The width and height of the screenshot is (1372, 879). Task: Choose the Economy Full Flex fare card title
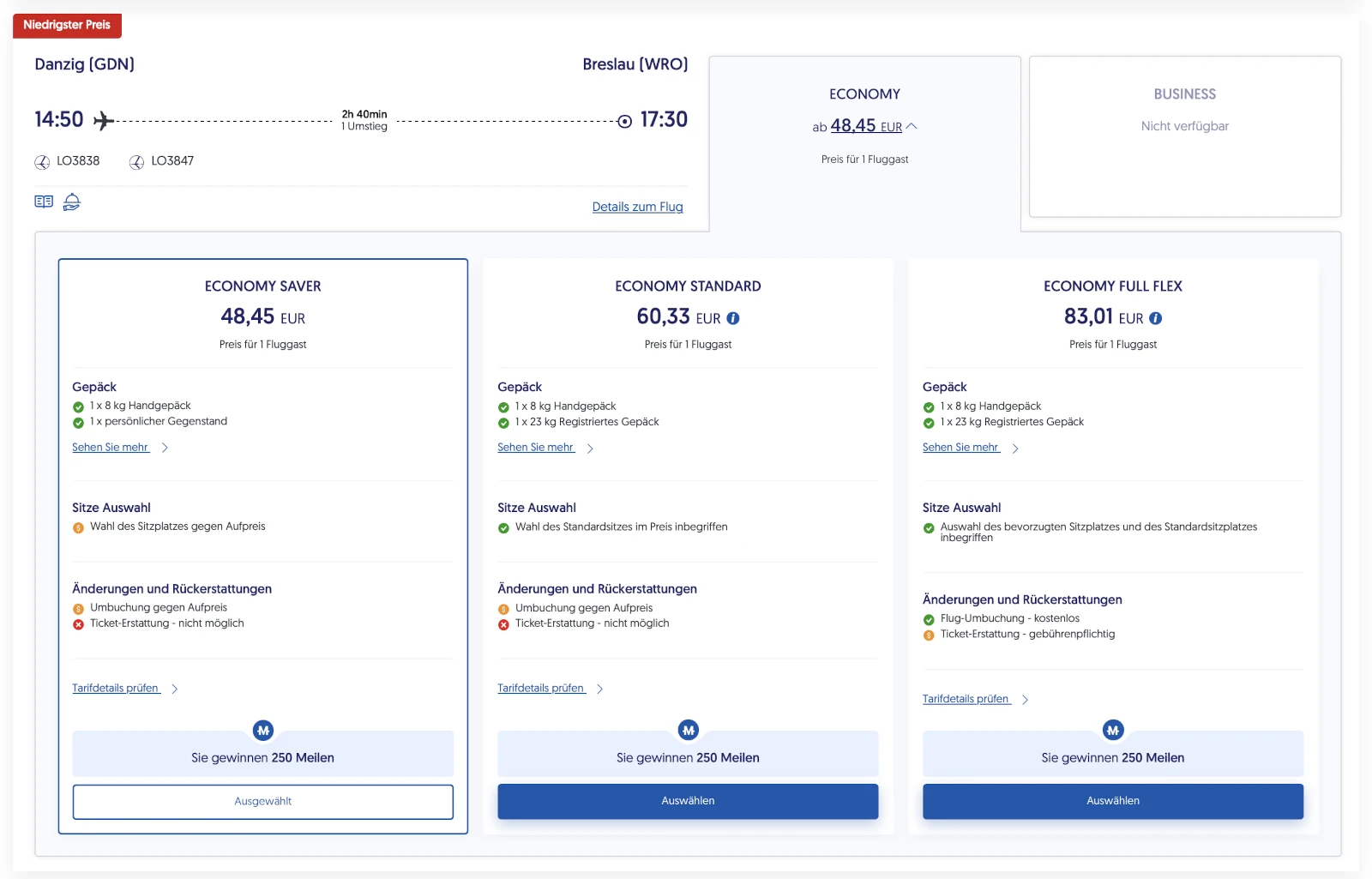point(1113,286)
